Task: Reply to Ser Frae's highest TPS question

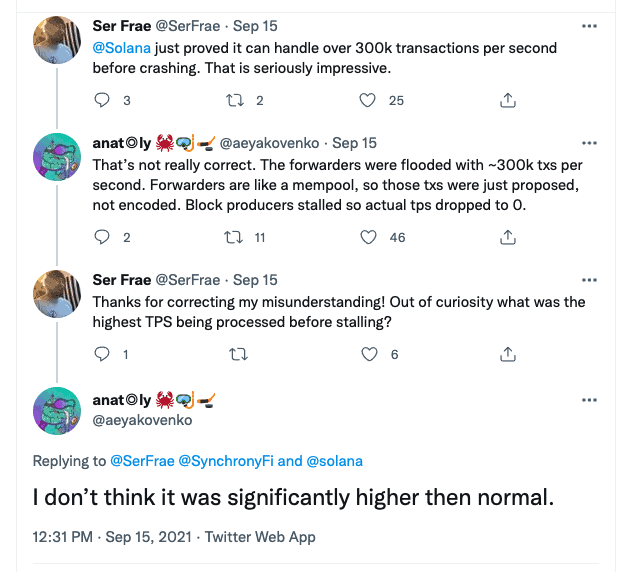Action: pos(101,354)
